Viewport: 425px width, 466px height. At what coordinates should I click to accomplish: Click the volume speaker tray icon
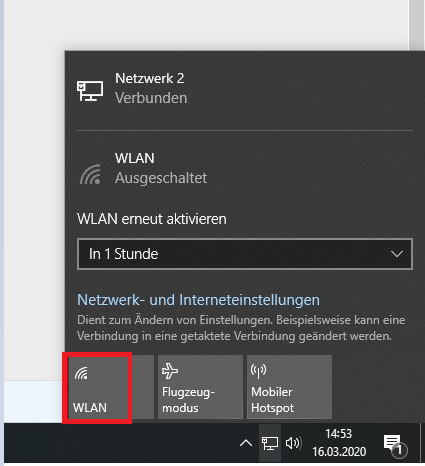point(294,443)
